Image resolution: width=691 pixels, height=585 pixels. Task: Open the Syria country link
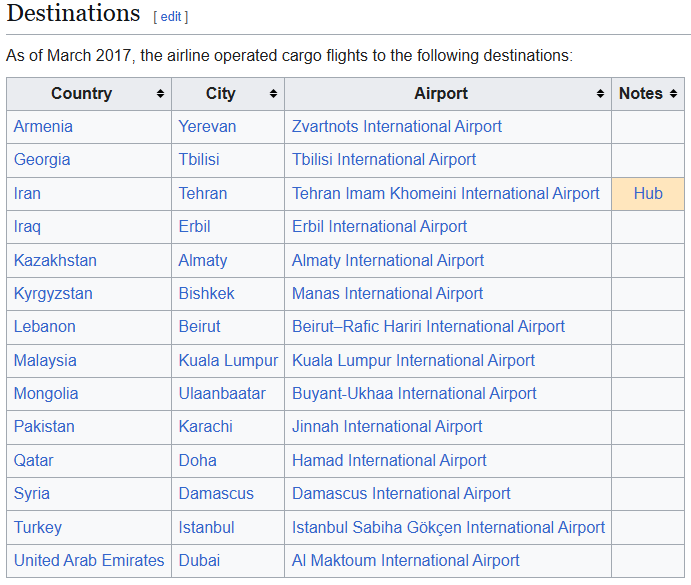pyautogui.click(x=32, y=494)
